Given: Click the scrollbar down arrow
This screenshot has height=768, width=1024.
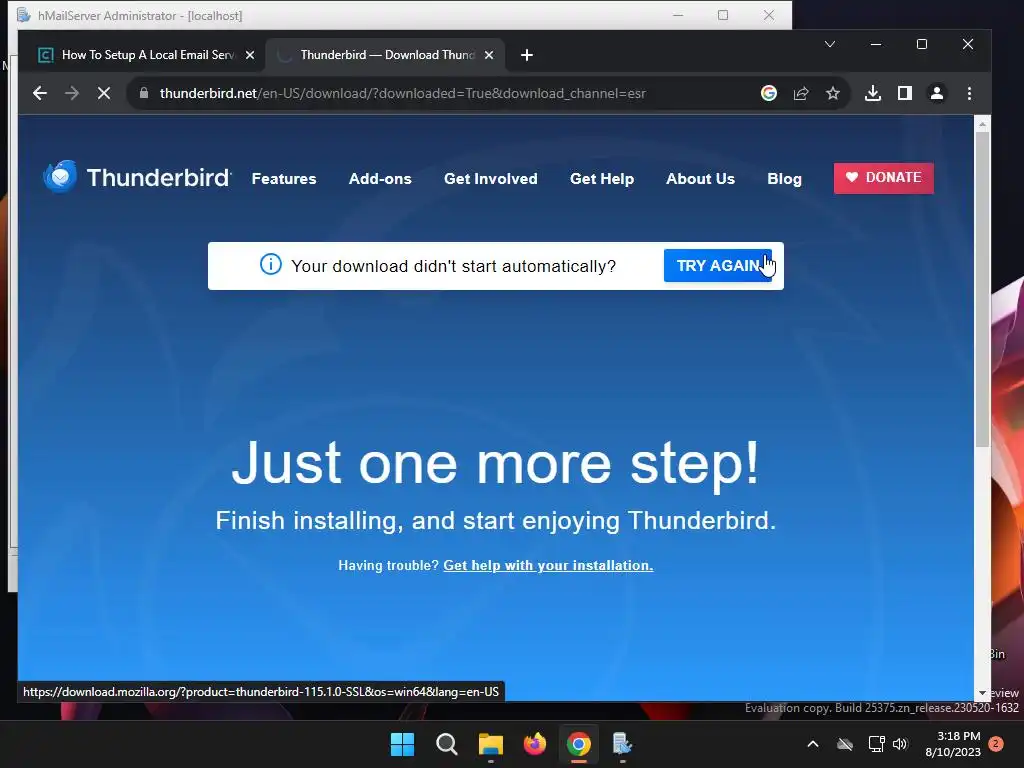Looking at the screenshot, I should 982,693.
